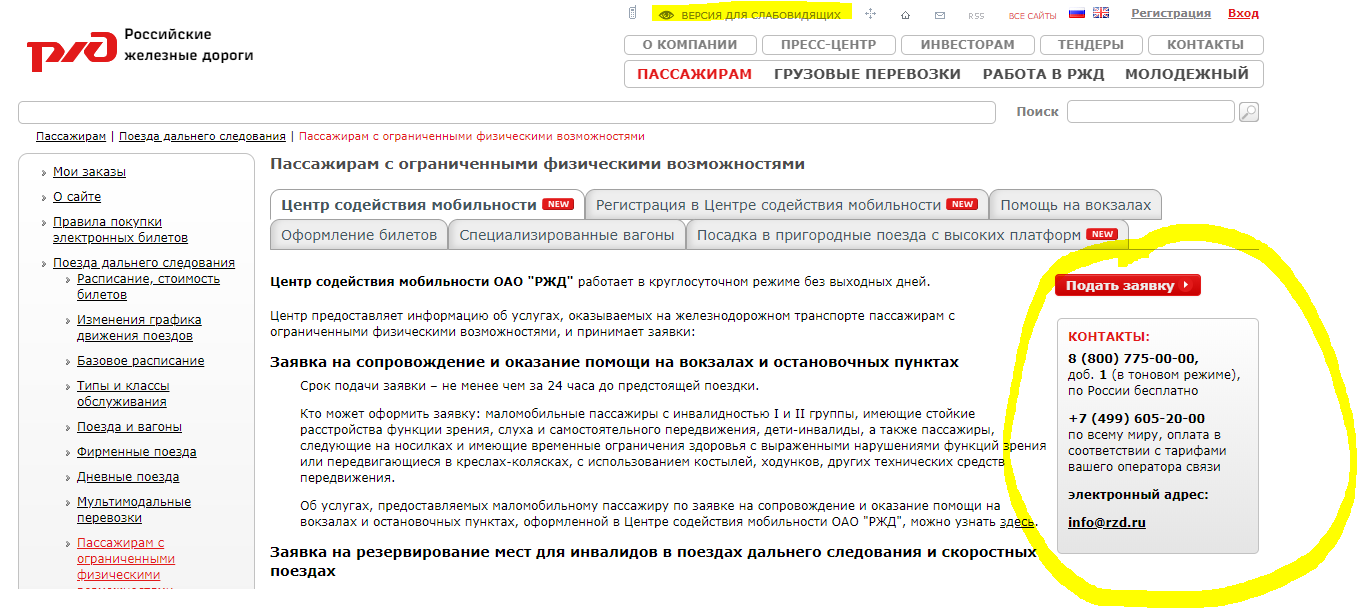Click the page heading Пассажирам с ограниченными физическими возможностями
This screenshot has width=1357, height=608.
(x=537, y=164)
